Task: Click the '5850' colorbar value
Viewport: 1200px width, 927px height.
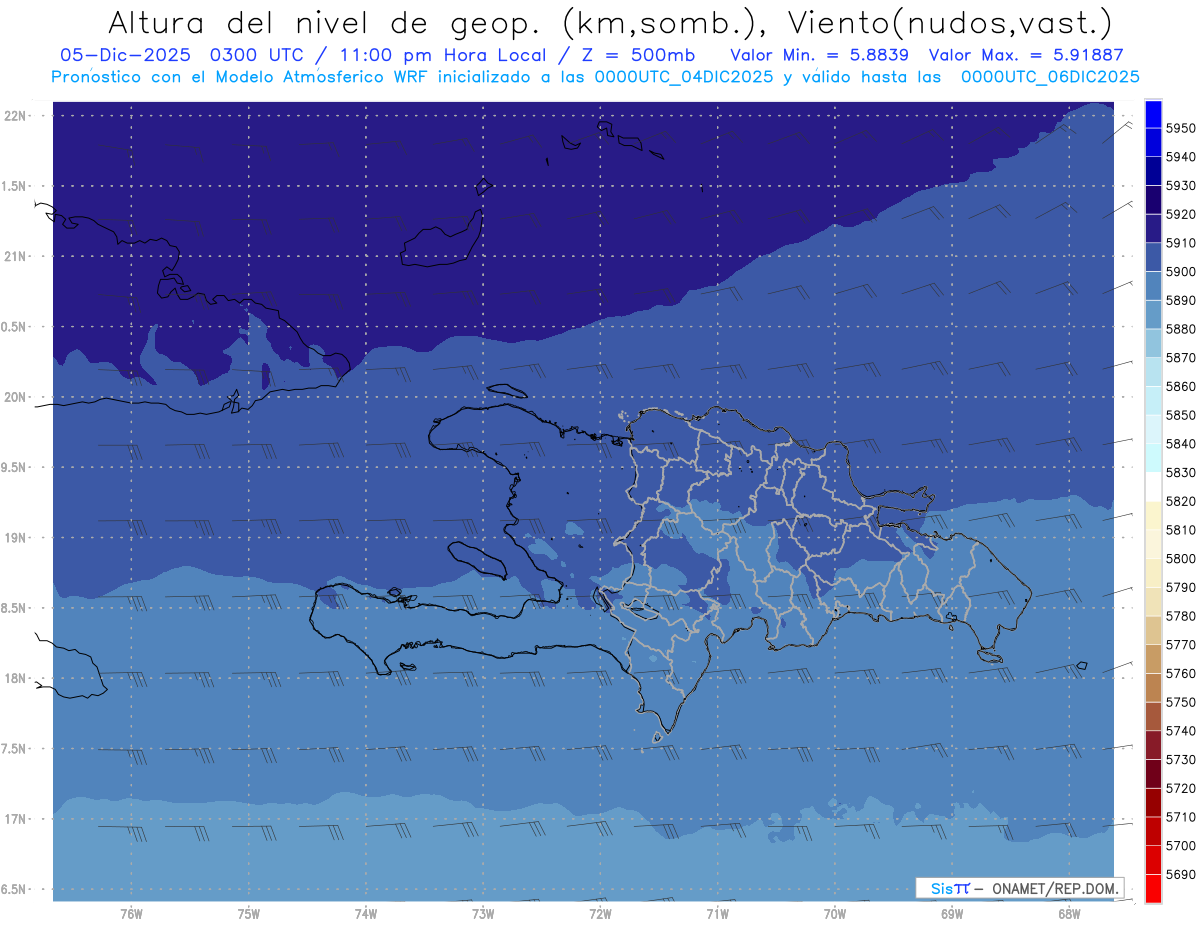Action: [1181, 415]
